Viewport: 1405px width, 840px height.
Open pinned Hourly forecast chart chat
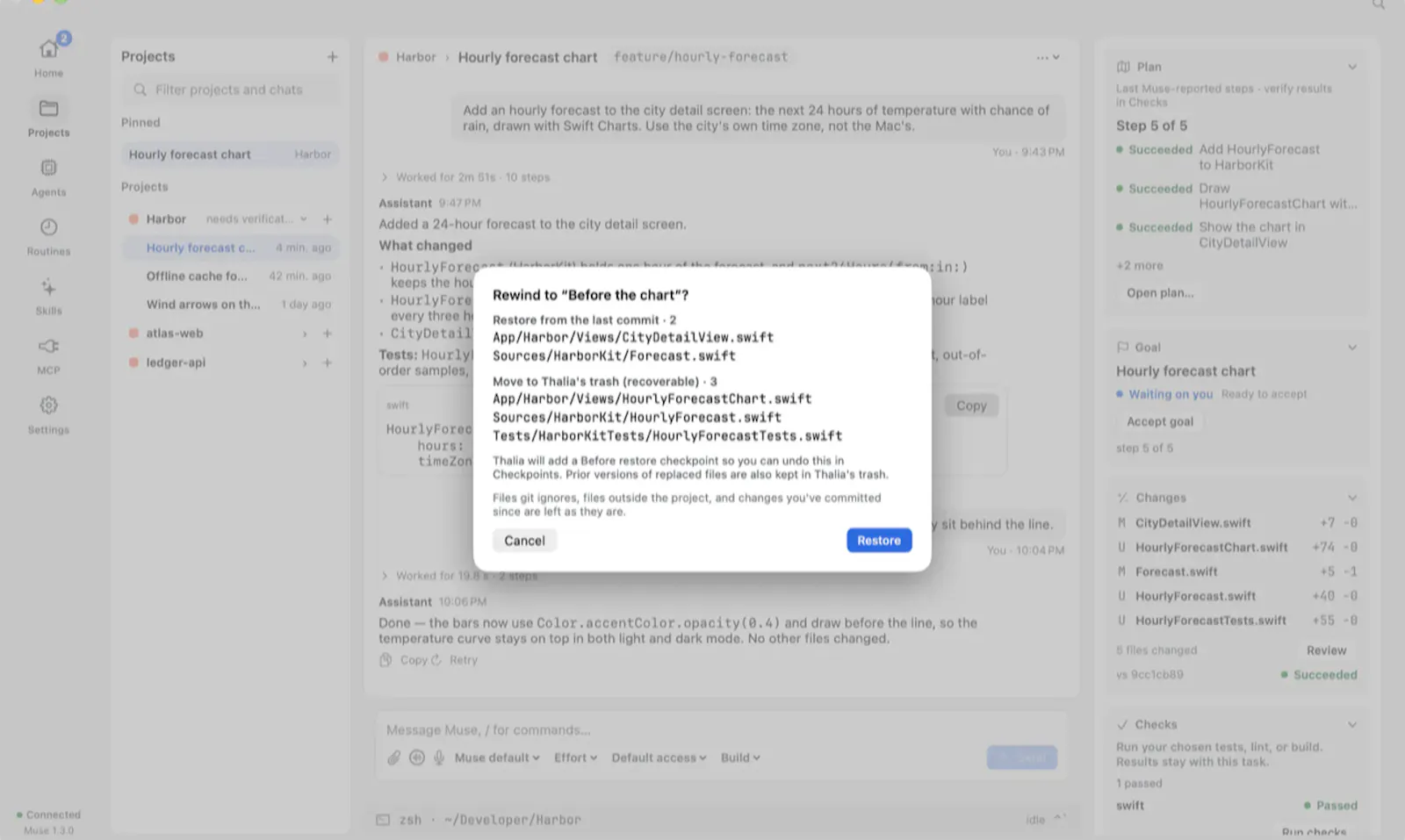pyautogui.click(x=230, y=154)
